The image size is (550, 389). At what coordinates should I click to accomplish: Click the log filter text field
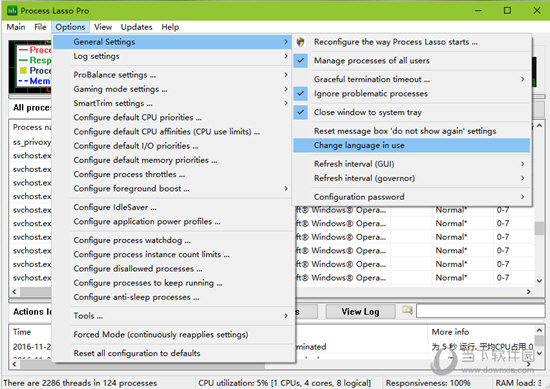[x=481, y=311]
